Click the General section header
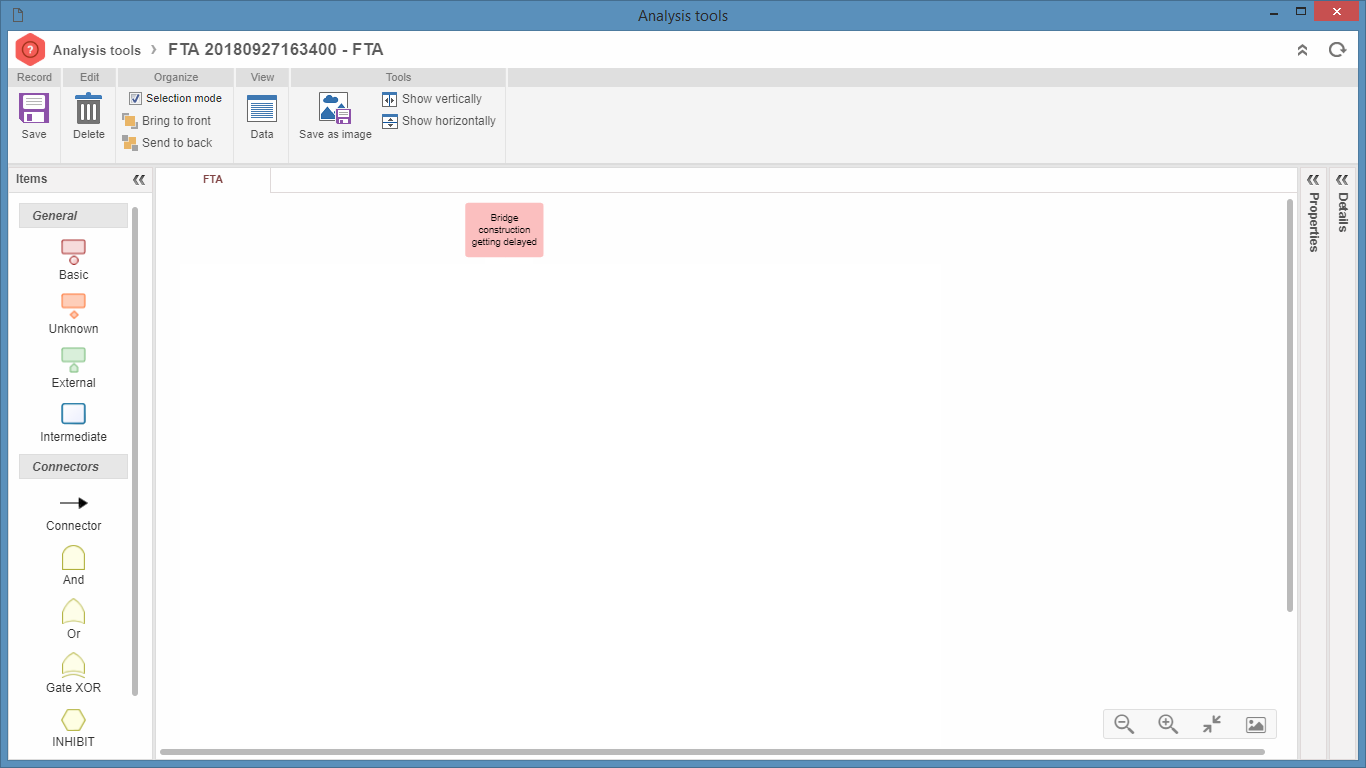 point(73,215)
